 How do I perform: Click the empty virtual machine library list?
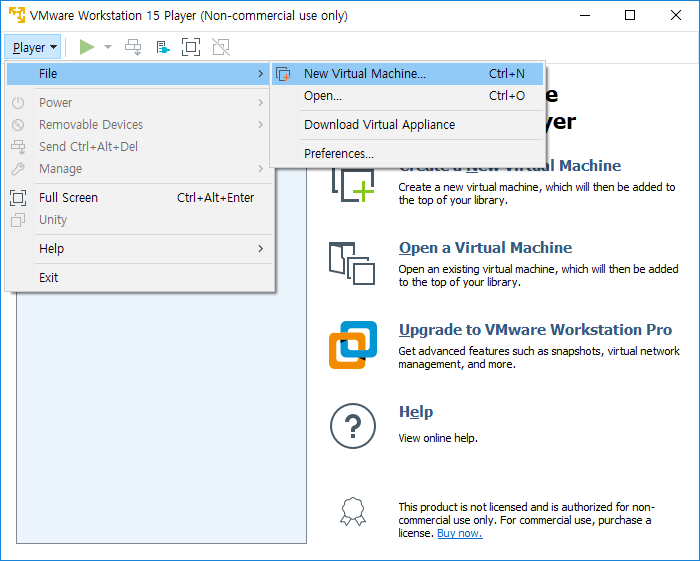coord(162,417)
